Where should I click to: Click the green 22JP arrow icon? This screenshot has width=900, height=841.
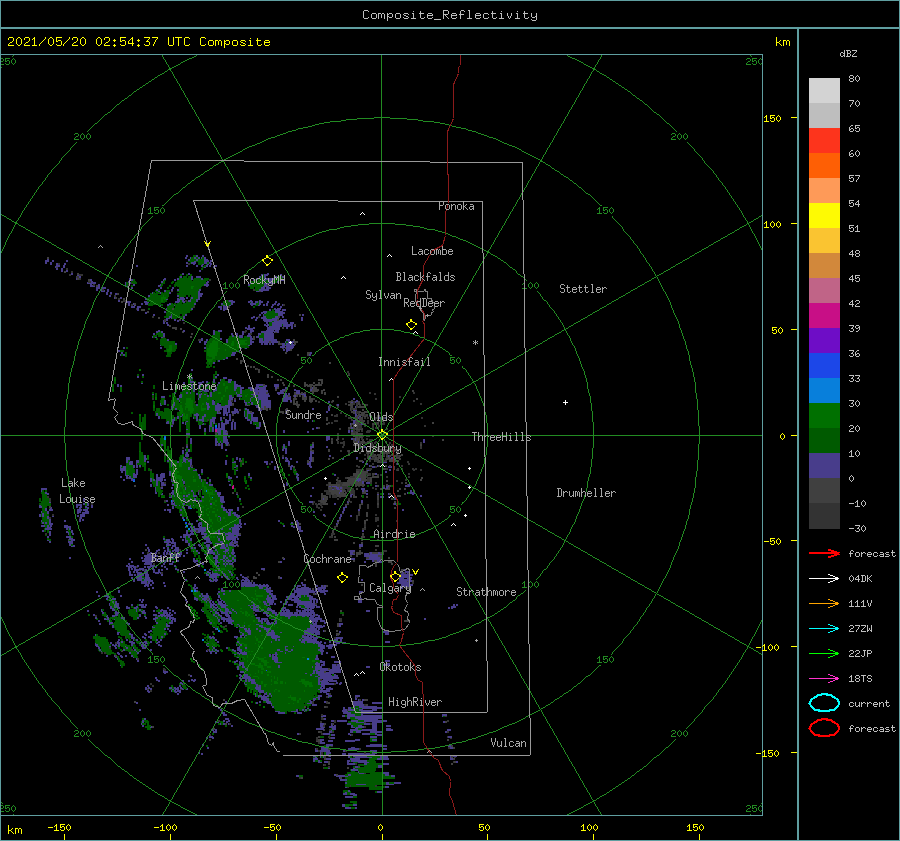(x=824, y=653)
